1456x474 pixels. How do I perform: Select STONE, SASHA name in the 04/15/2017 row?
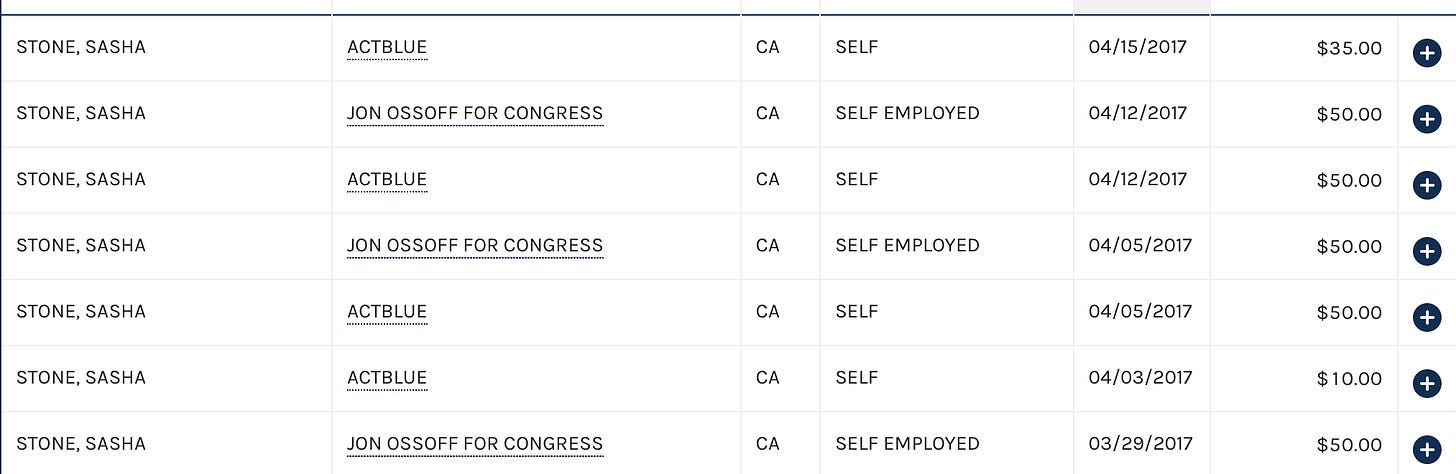click(81, 47)
